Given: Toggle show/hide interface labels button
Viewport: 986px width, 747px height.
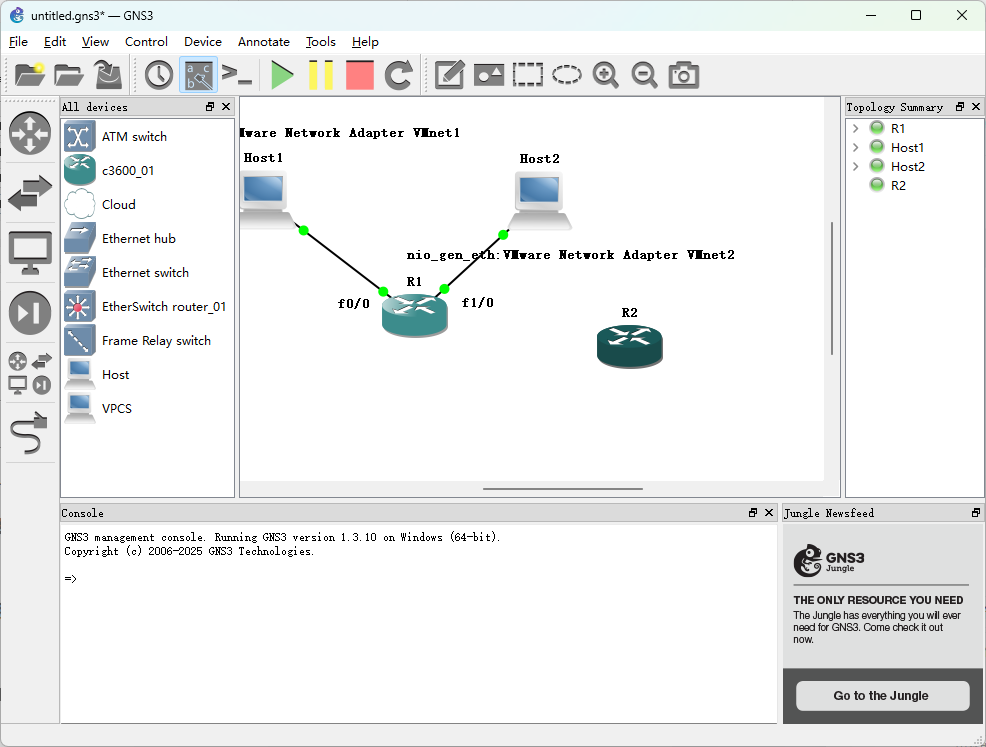Looking at the screenshot, I should (198, 75).
